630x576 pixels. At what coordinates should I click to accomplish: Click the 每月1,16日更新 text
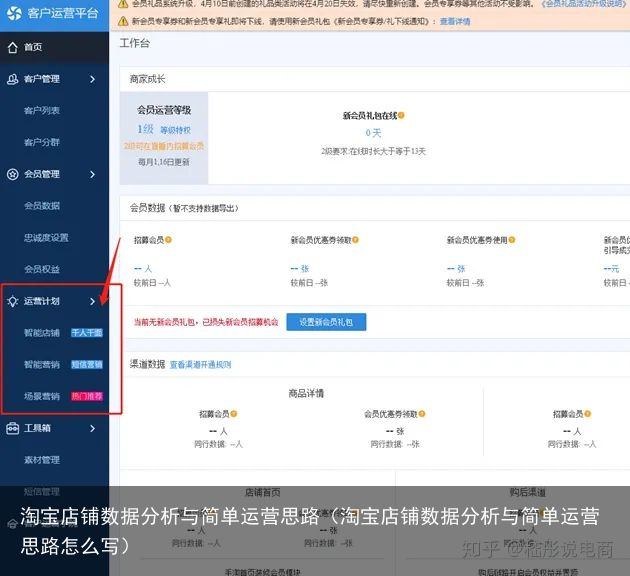pyautogui.click(x=164, y=162)
